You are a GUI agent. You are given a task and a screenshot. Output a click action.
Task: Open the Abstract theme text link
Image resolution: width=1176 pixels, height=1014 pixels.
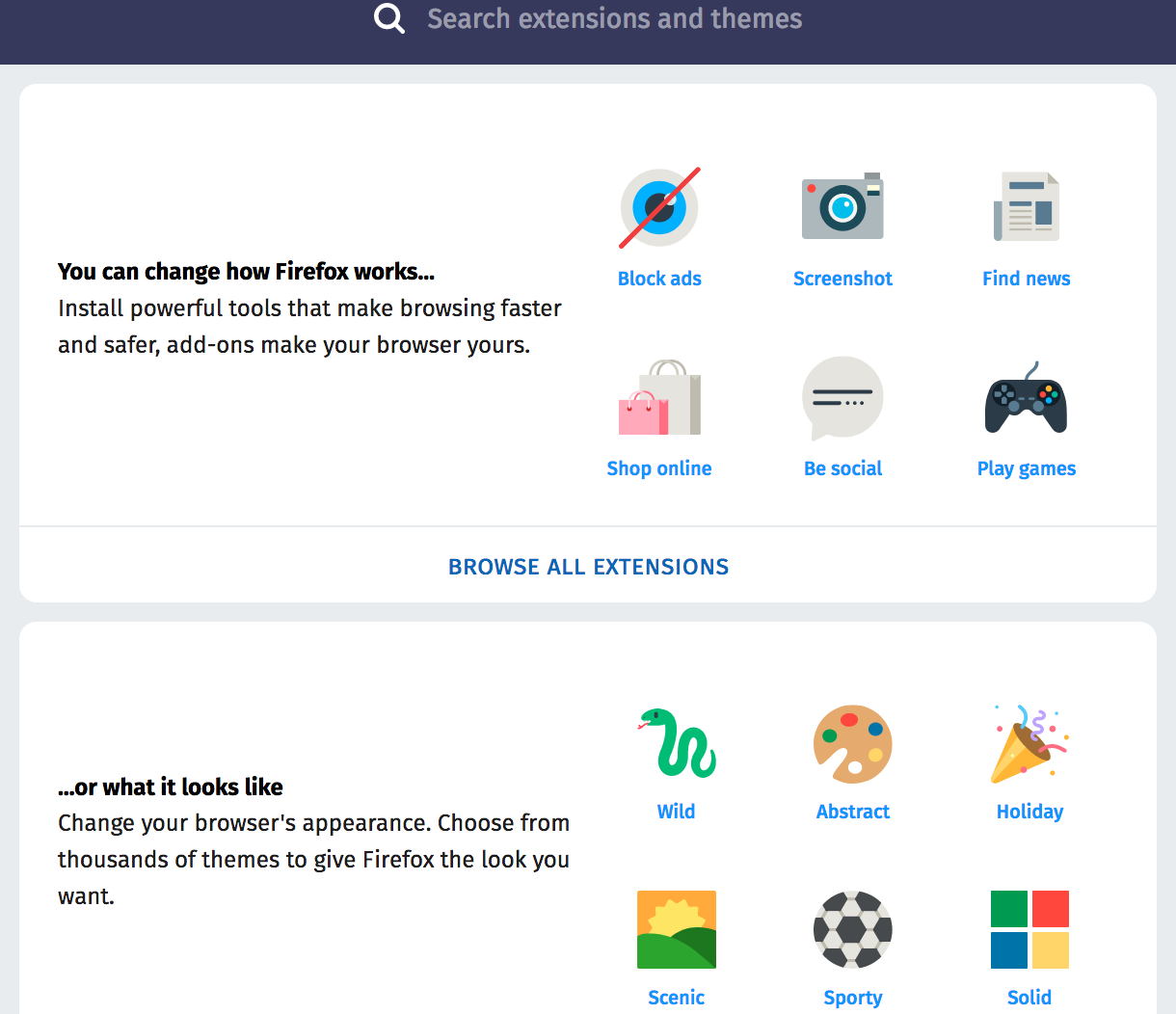pyautogui.click(x=853, y=812)
